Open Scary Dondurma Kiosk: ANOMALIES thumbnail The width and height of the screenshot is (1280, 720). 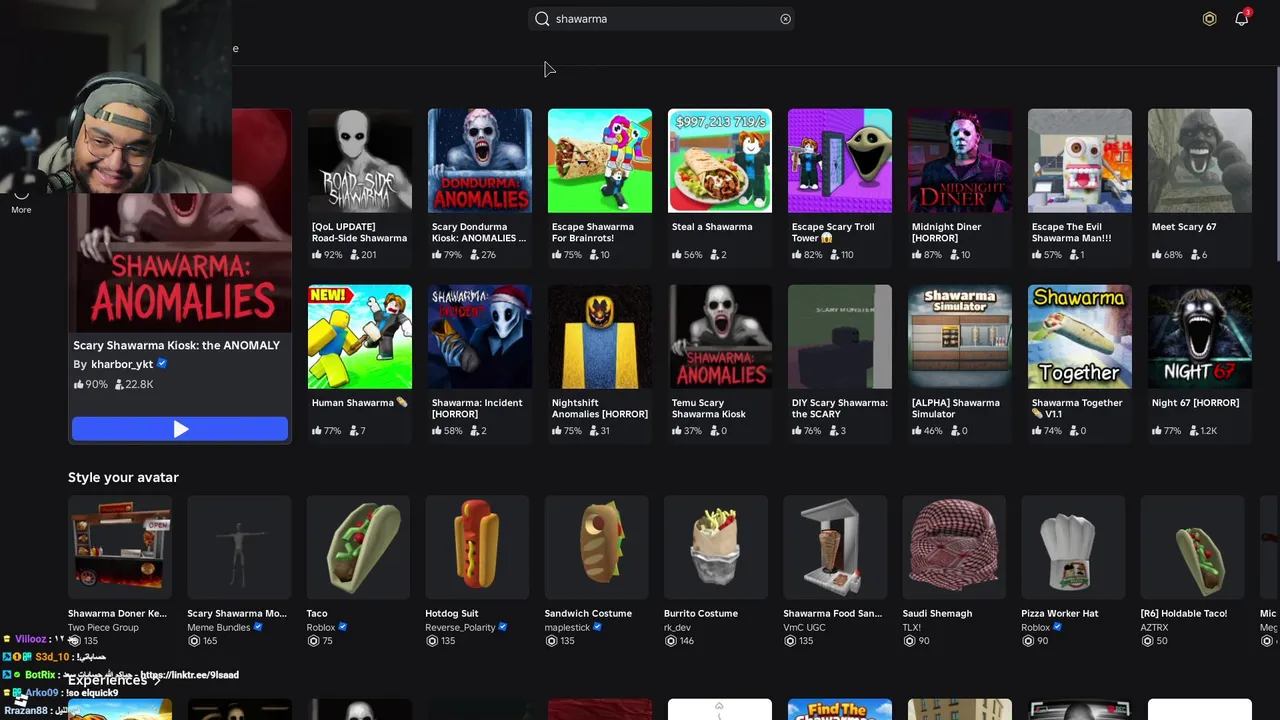click(480, 161)
